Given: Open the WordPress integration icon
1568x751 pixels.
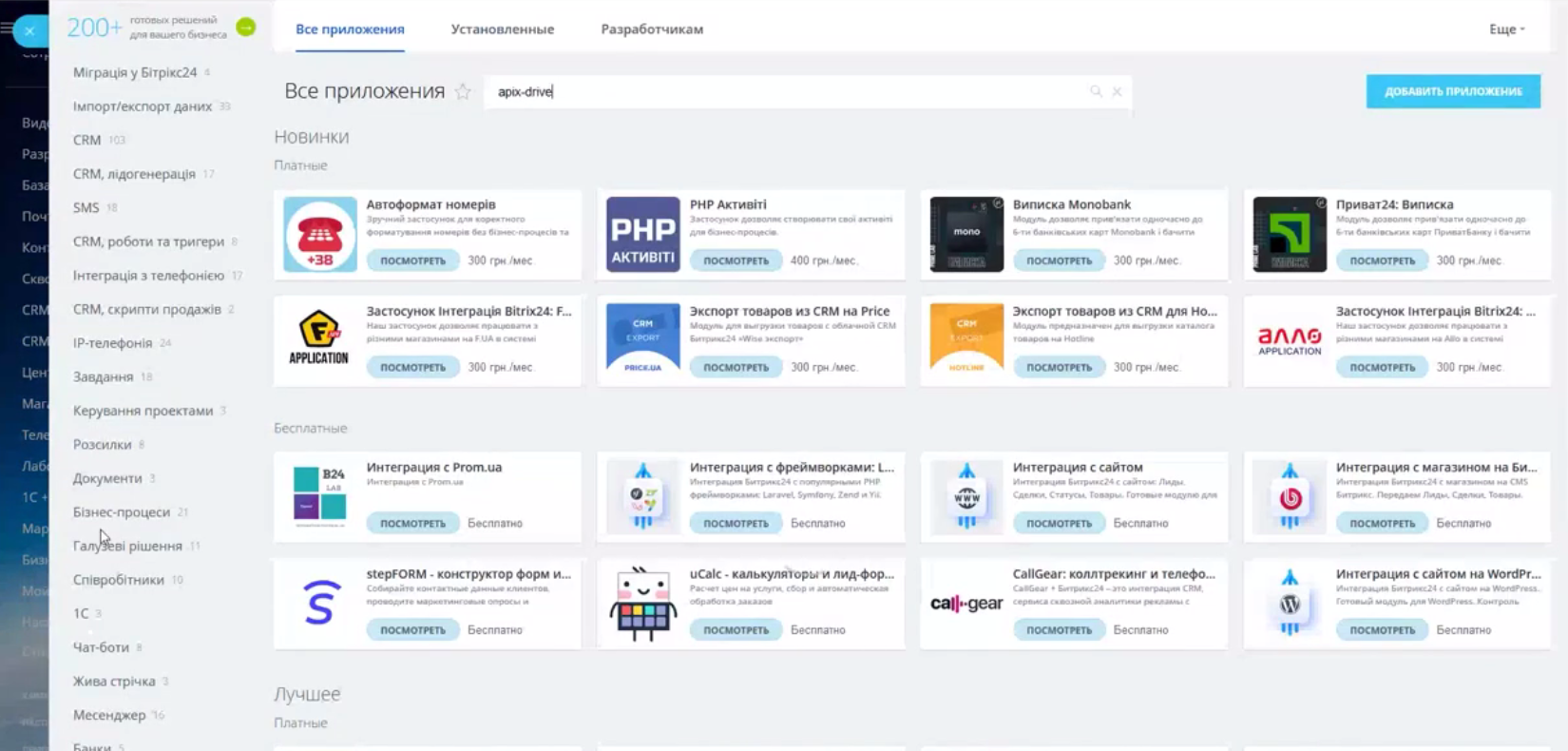Looking at the screenshot, I should [x=1290, y=603].
